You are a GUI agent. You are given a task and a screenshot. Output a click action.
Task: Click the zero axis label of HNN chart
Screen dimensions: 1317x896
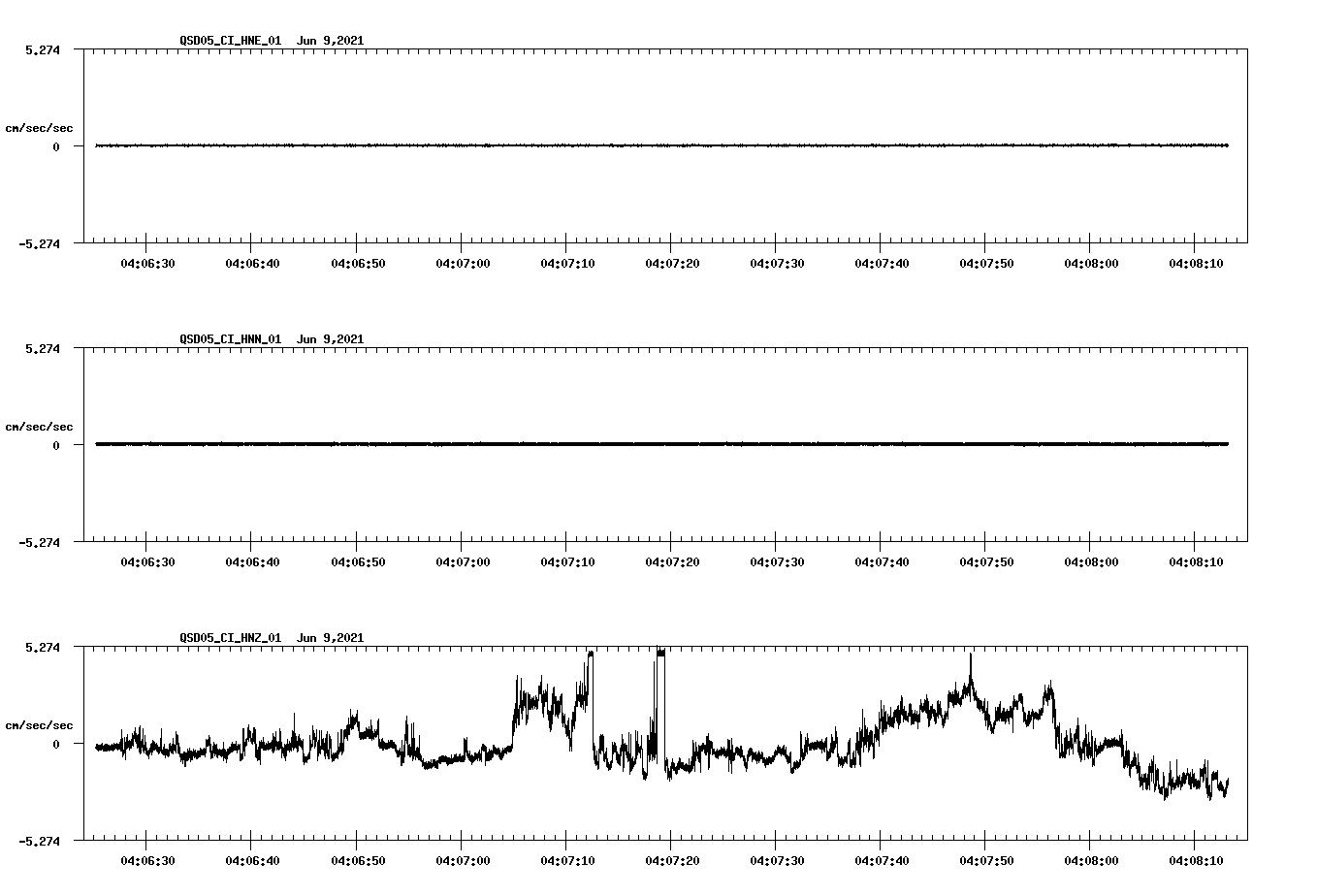point(56,446)
